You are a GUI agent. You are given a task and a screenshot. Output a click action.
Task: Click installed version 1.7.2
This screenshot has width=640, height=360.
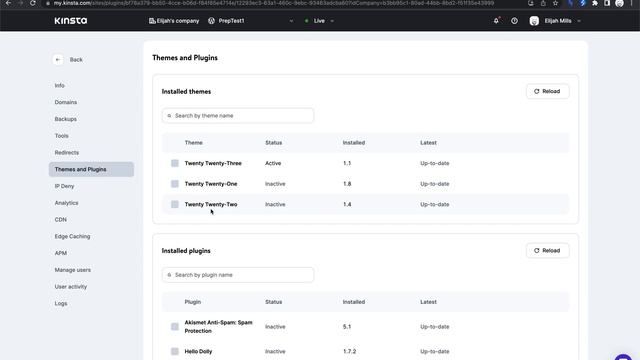[x=349, y=351]
